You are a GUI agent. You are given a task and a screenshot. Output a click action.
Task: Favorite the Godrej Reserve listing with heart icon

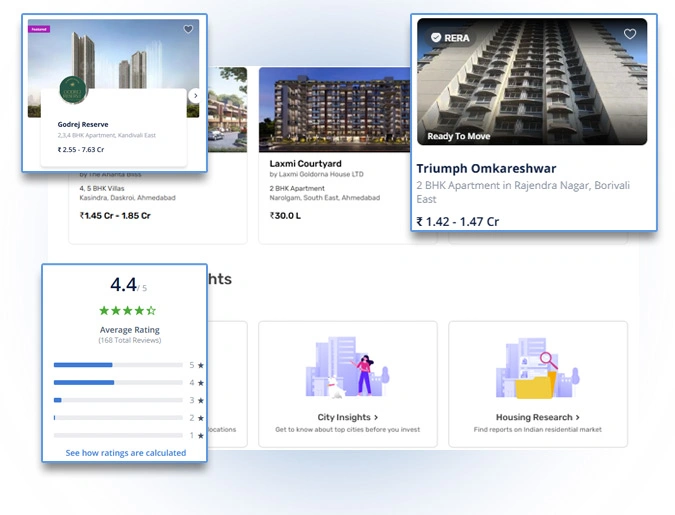188,29
